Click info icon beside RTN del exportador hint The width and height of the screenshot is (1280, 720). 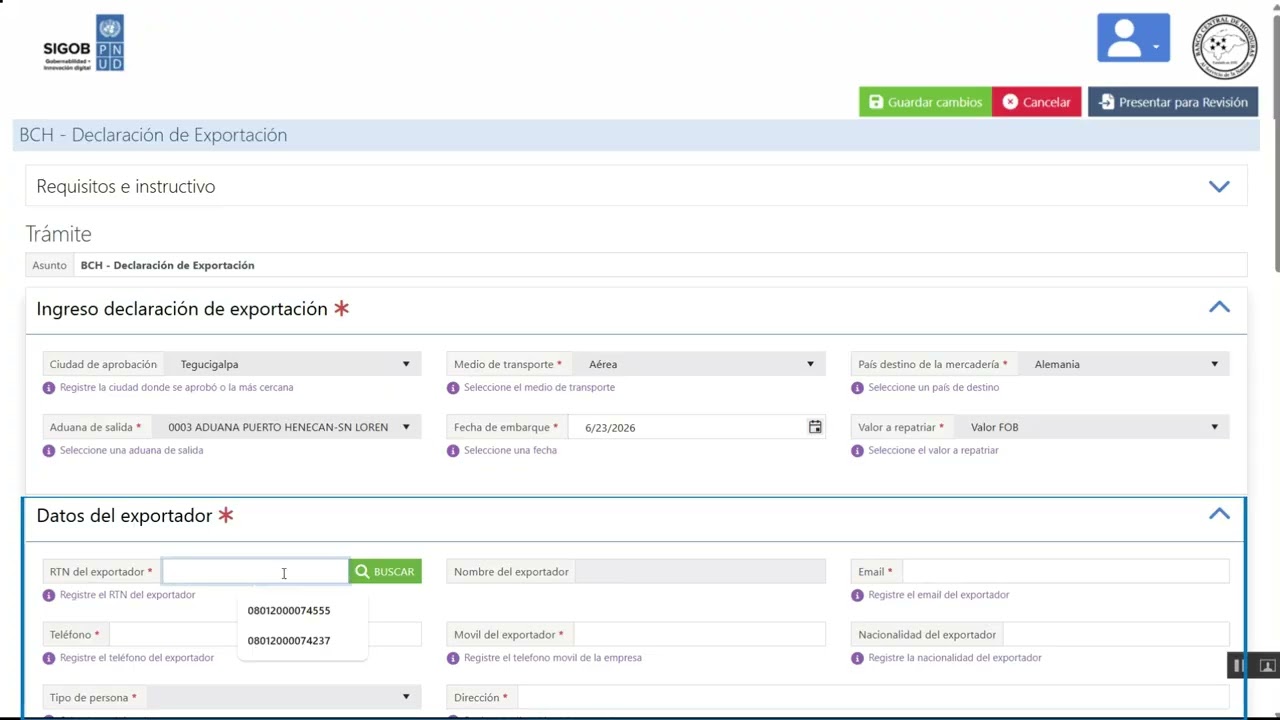(49, 595)
